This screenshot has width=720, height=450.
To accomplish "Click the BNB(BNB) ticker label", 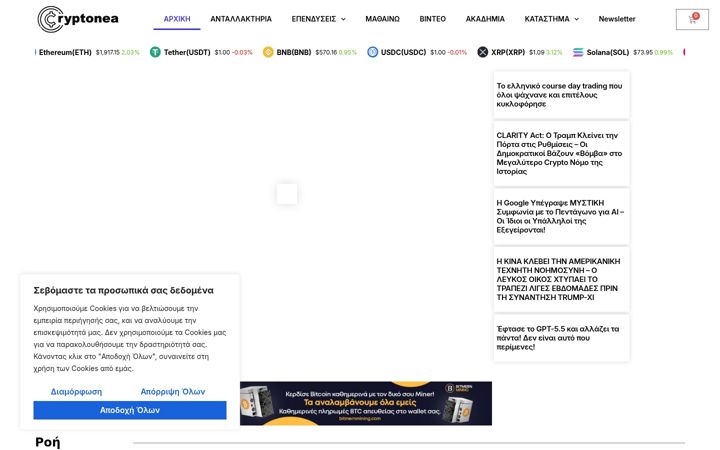I will (x=294, y=52).
